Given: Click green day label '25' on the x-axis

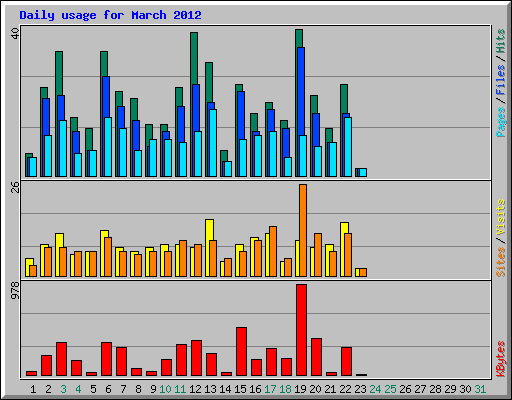Looking at the screenshot, I should point(390,389).
